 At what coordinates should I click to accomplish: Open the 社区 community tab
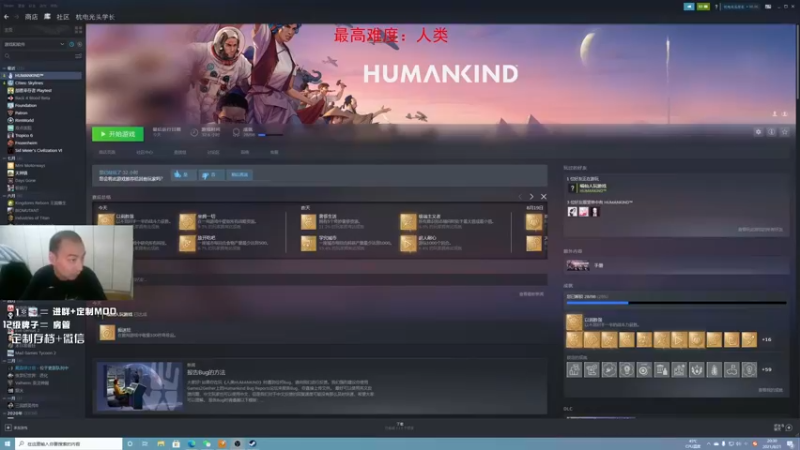tap(63, 17)
